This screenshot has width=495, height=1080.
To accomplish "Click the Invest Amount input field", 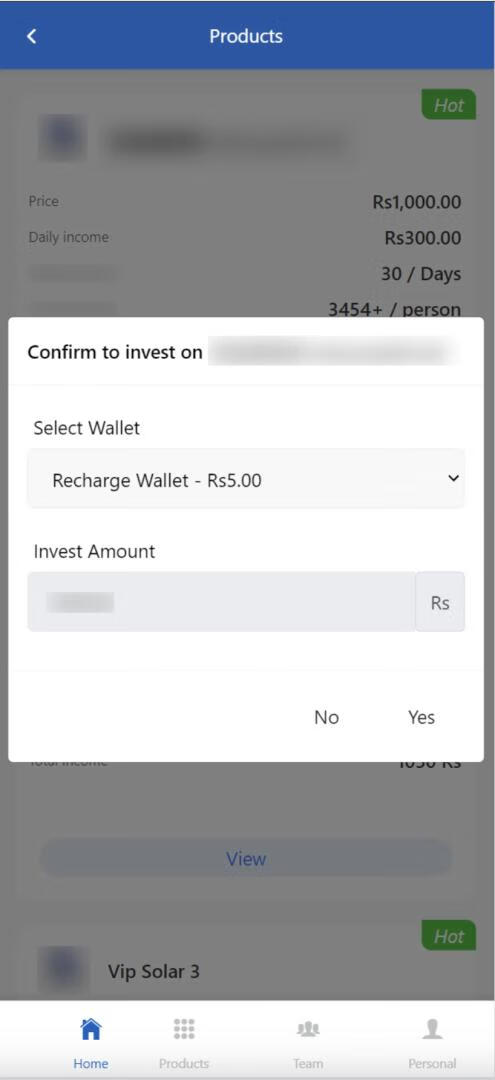I will point(222,602).
